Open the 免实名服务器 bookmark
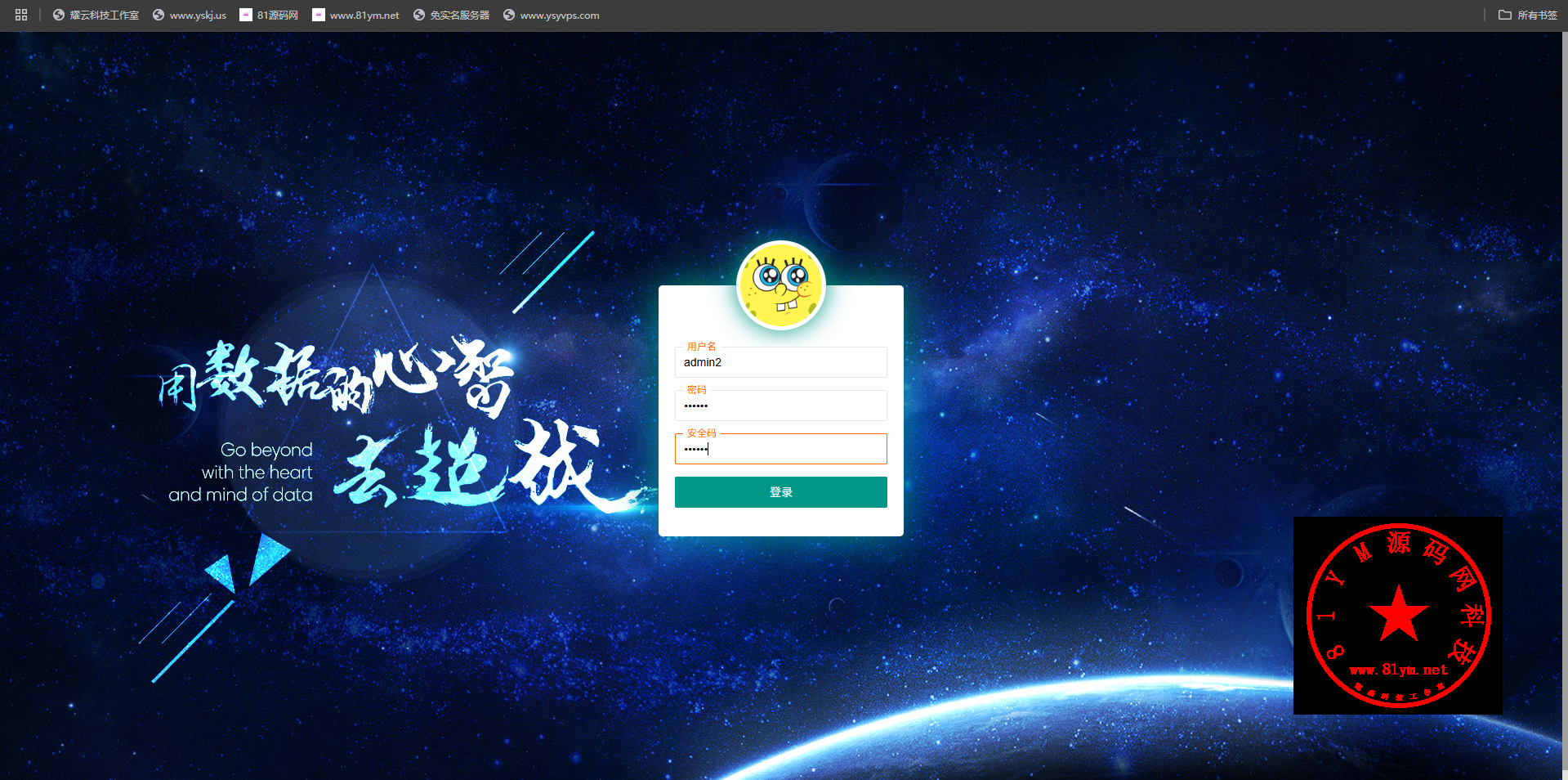 pyautogui.click(x=451, y=15)
